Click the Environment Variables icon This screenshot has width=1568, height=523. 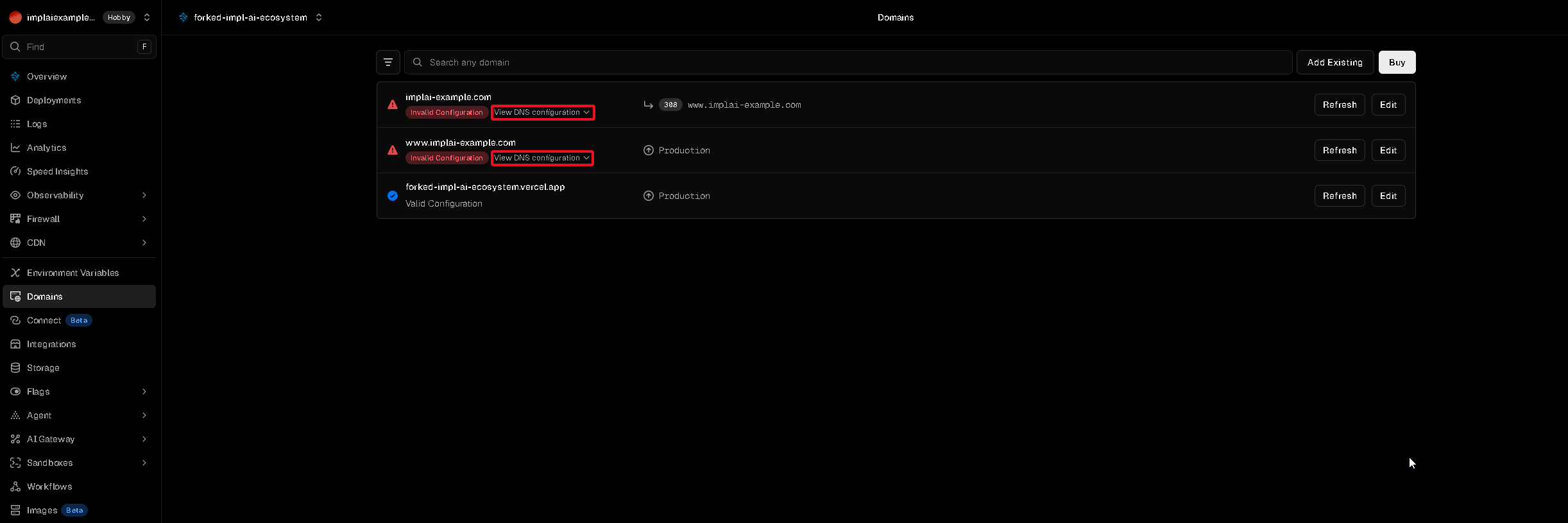point(15,273)
